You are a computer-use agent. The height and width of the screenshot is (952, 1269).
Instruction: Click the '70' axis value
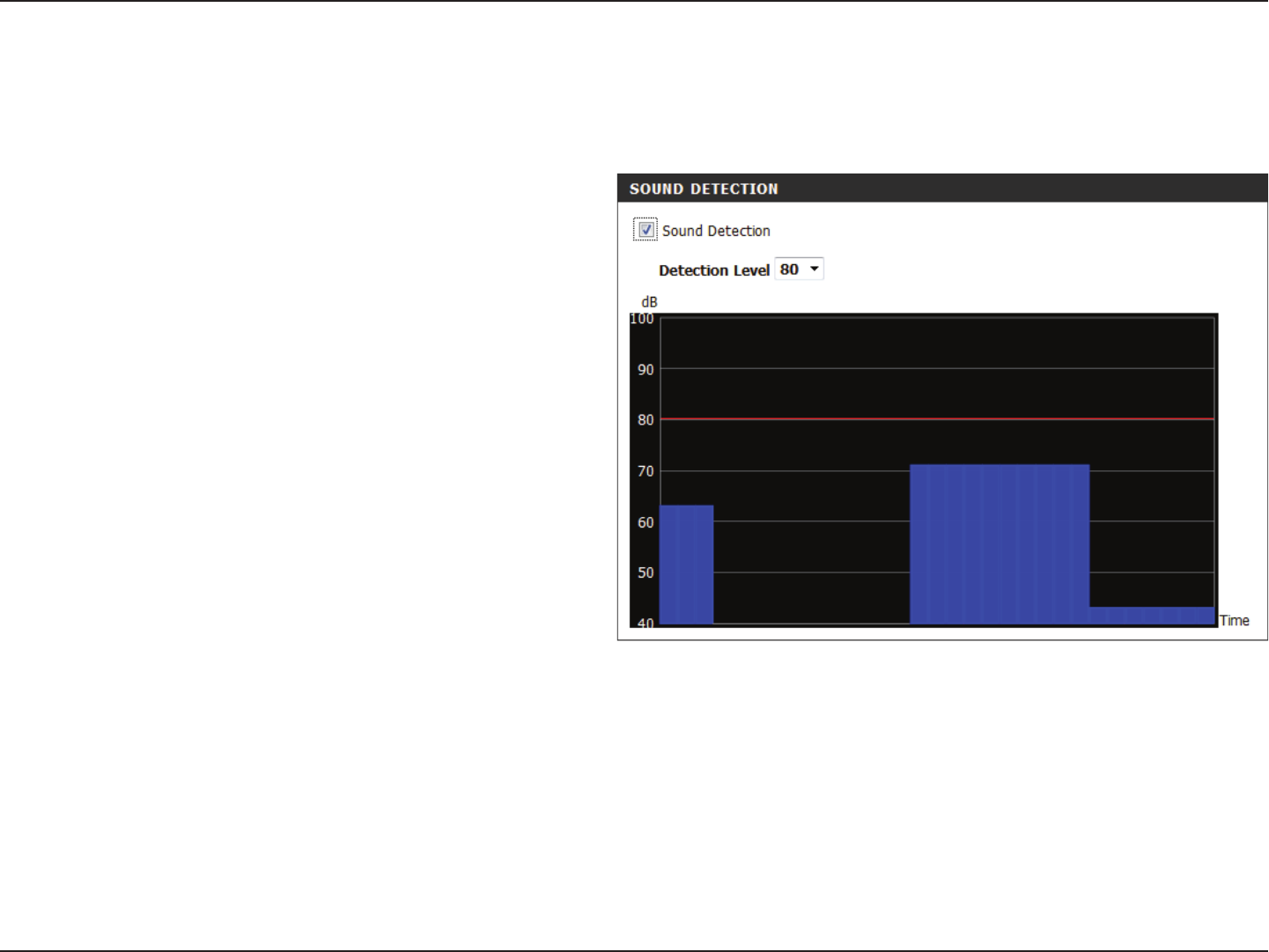point(646,471)
